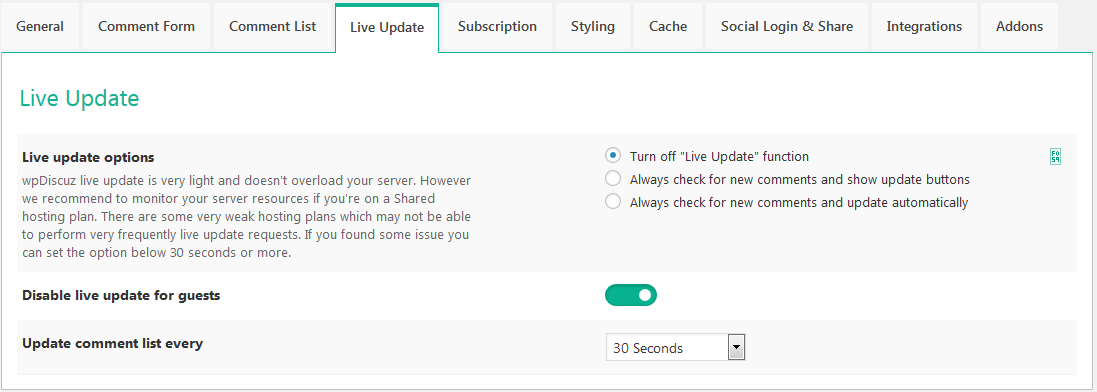The width and height of the screenshot is (1097, 392).
Task: Toggle Disable live update for guests switch
Action: (631, 295)
